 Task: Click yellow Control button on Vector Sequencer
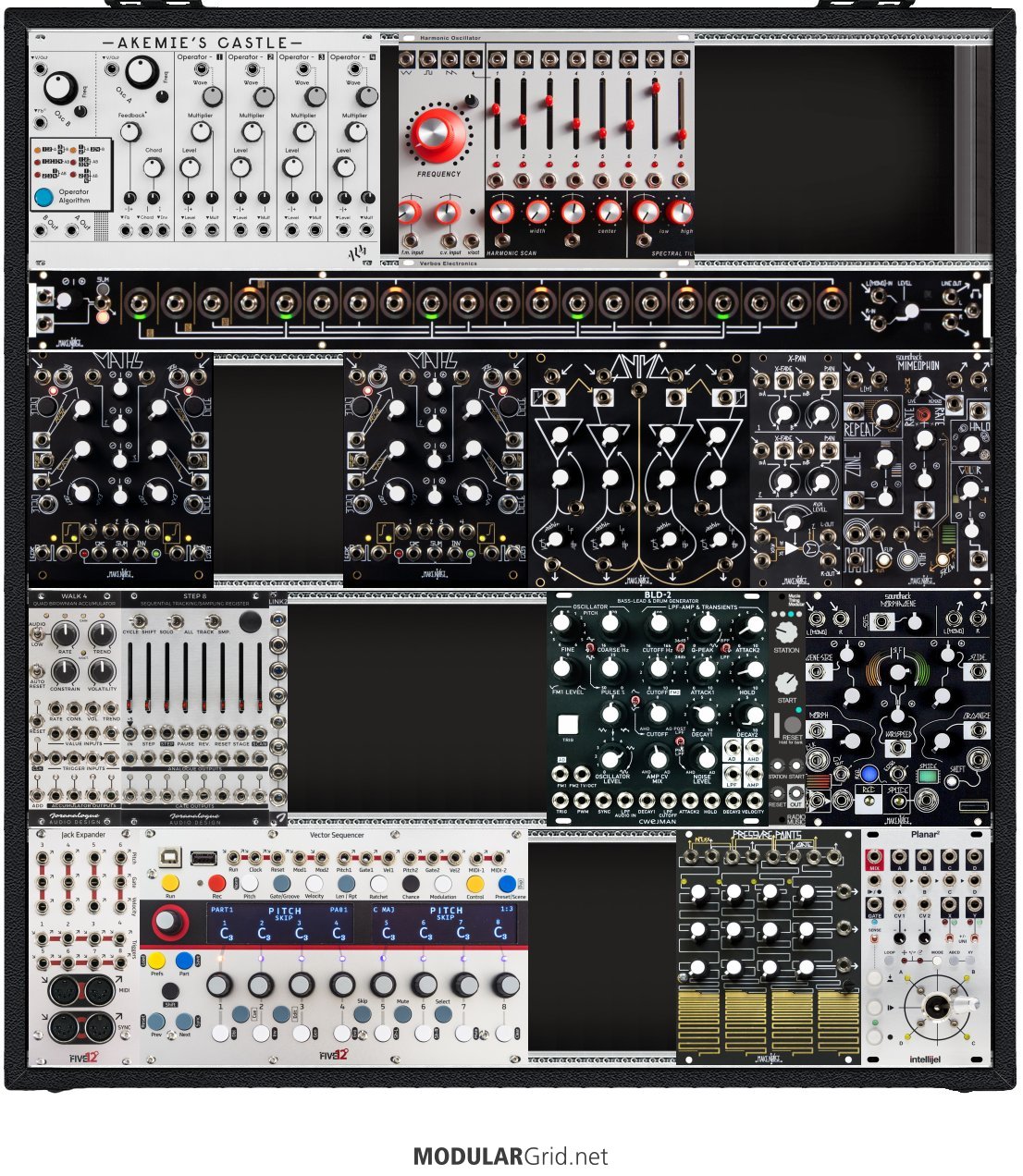coord(475,883)
